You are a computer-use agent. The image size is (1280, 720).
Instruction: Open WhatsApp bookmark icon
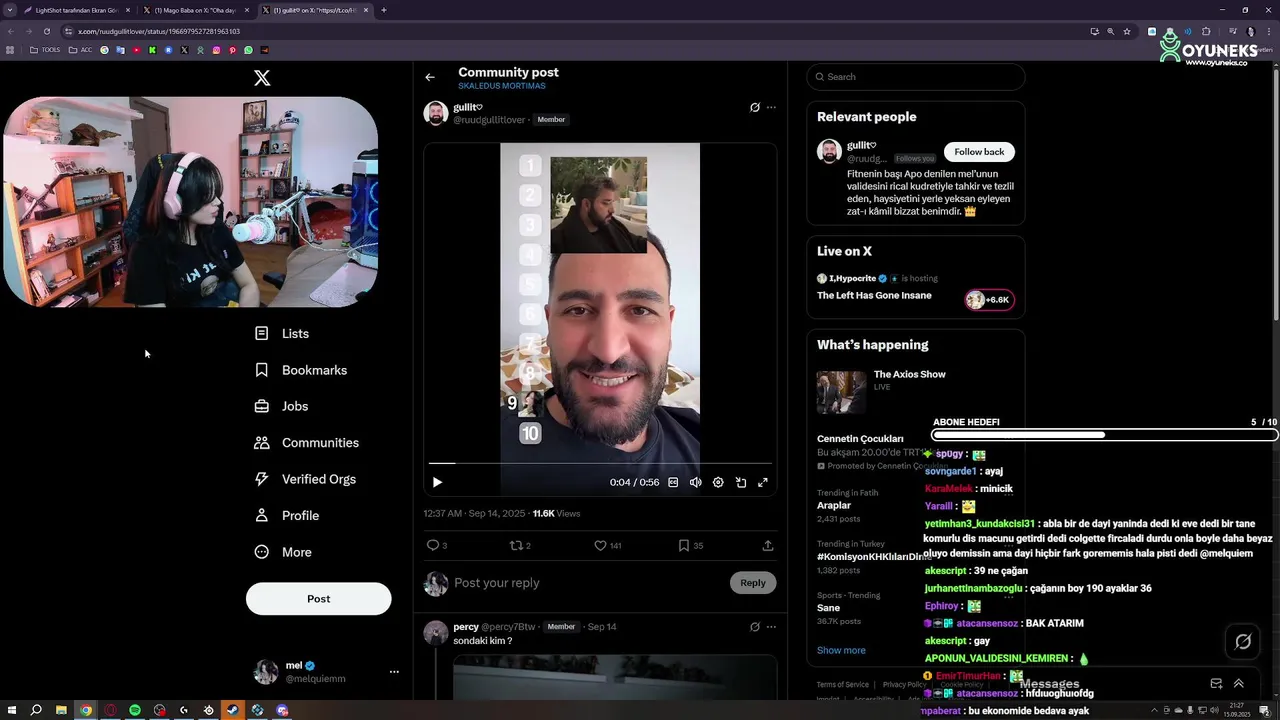(248, 50)
